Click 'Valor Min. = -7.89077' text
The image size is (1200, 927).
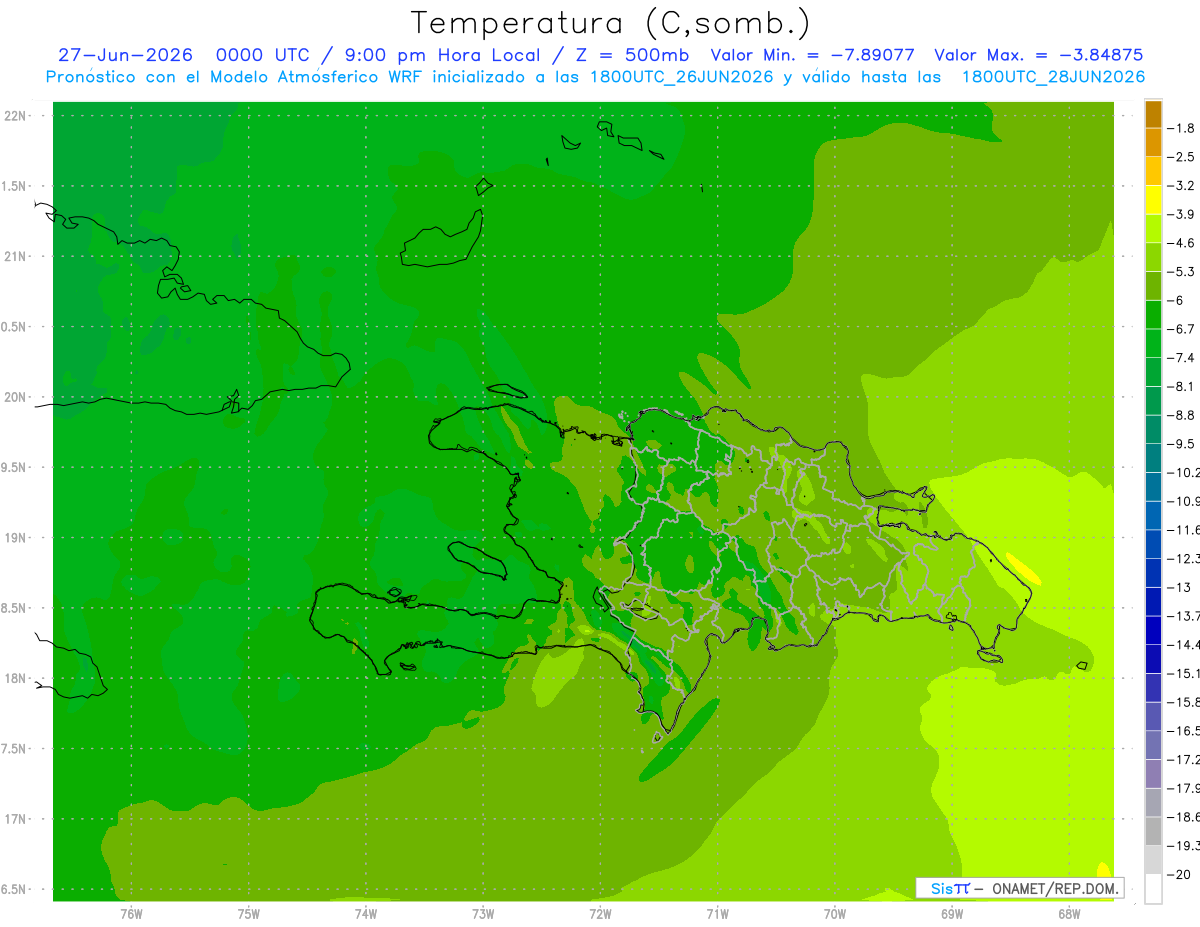pos(812,55)
